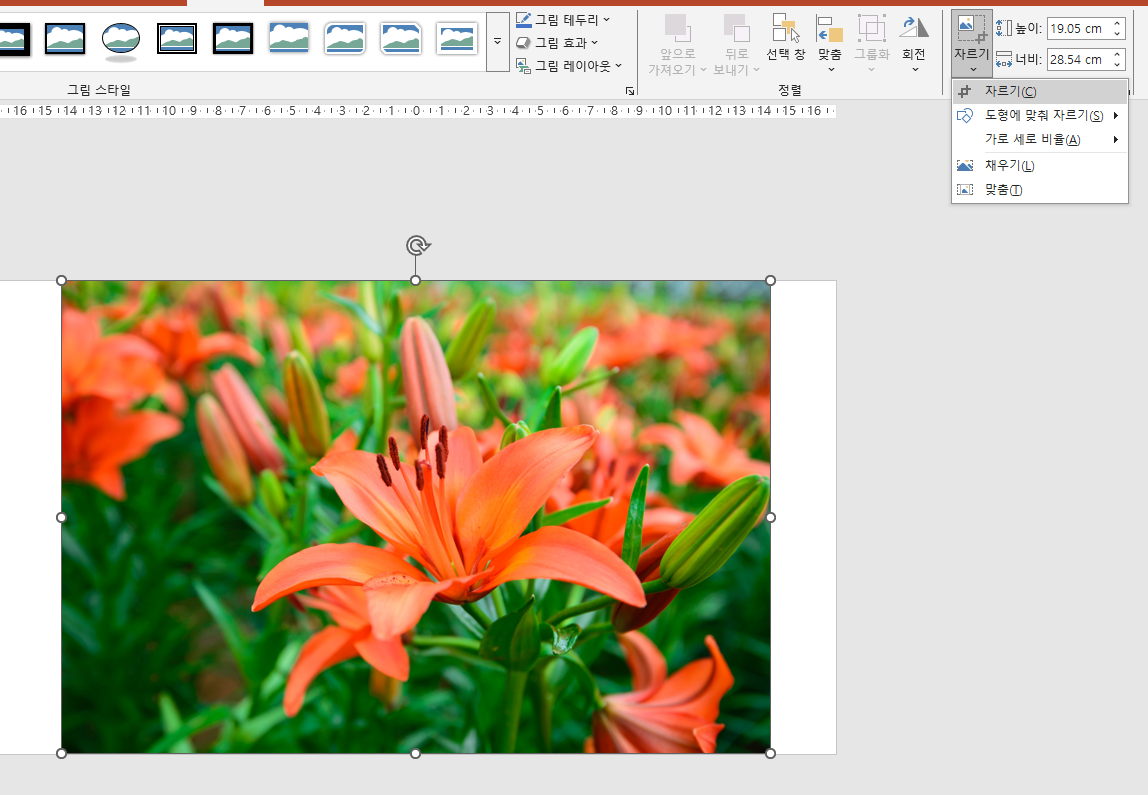Open the 회전 (rotate) dropdown
Screen dimensions: 1148x795
(914, 44)
